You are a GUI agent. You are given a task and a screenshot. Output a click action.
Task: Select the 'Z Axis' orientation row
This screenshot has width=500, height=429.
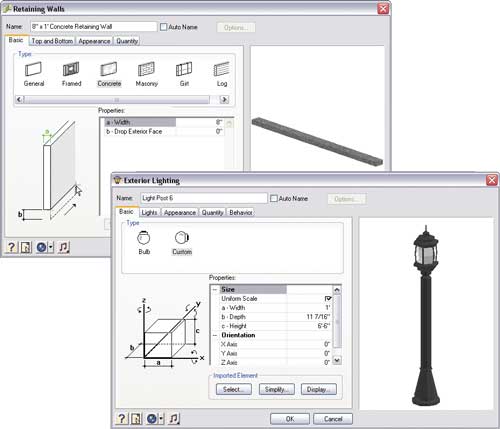point(275,362)
